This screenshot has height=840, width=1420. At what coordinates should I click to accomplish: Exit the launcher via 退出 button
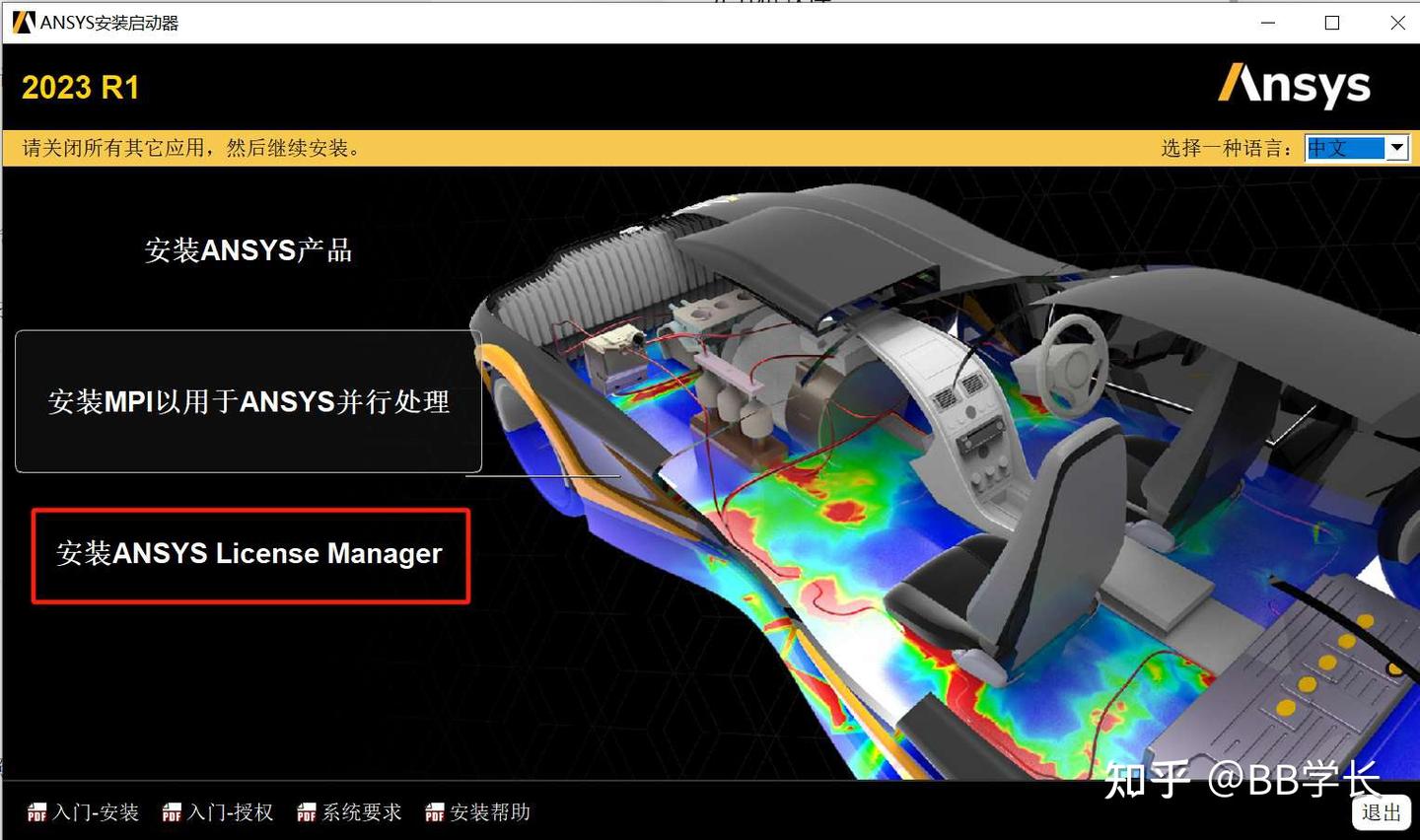[x=1380, y=813]
